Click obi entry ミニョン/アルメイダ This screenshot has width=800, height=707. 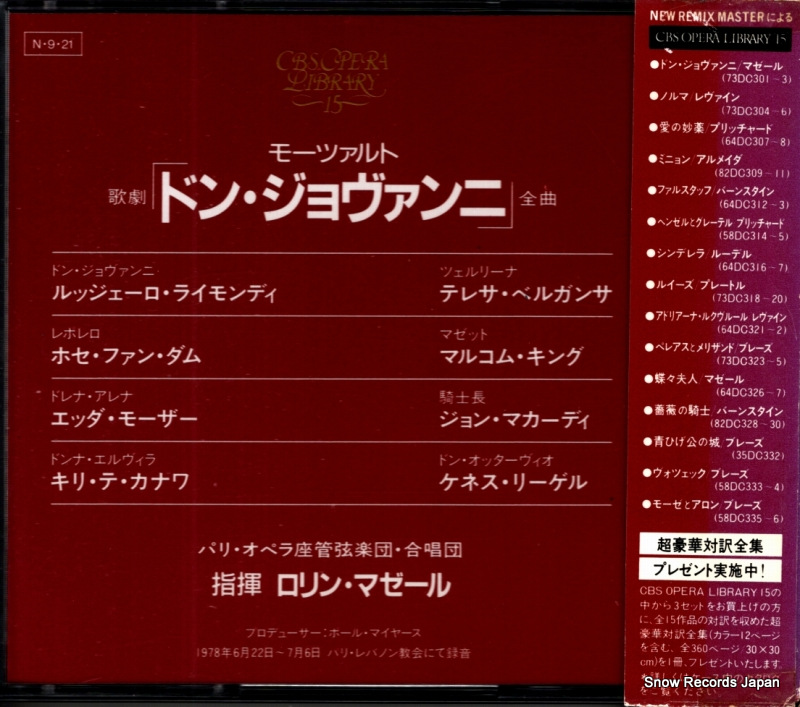pos(694,160)
